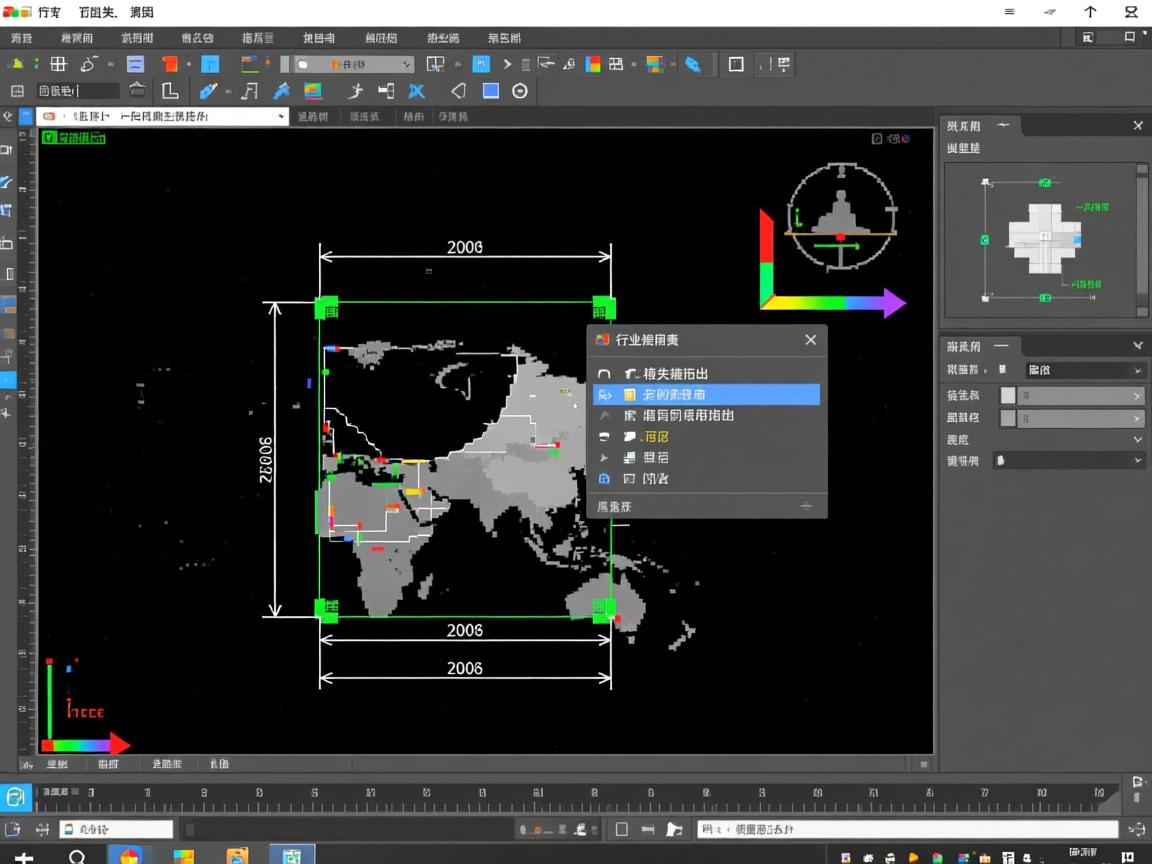Click the rainbow gradient icon in second toolbar row
The image size is (1152, 864).
[x=313, y=91]
